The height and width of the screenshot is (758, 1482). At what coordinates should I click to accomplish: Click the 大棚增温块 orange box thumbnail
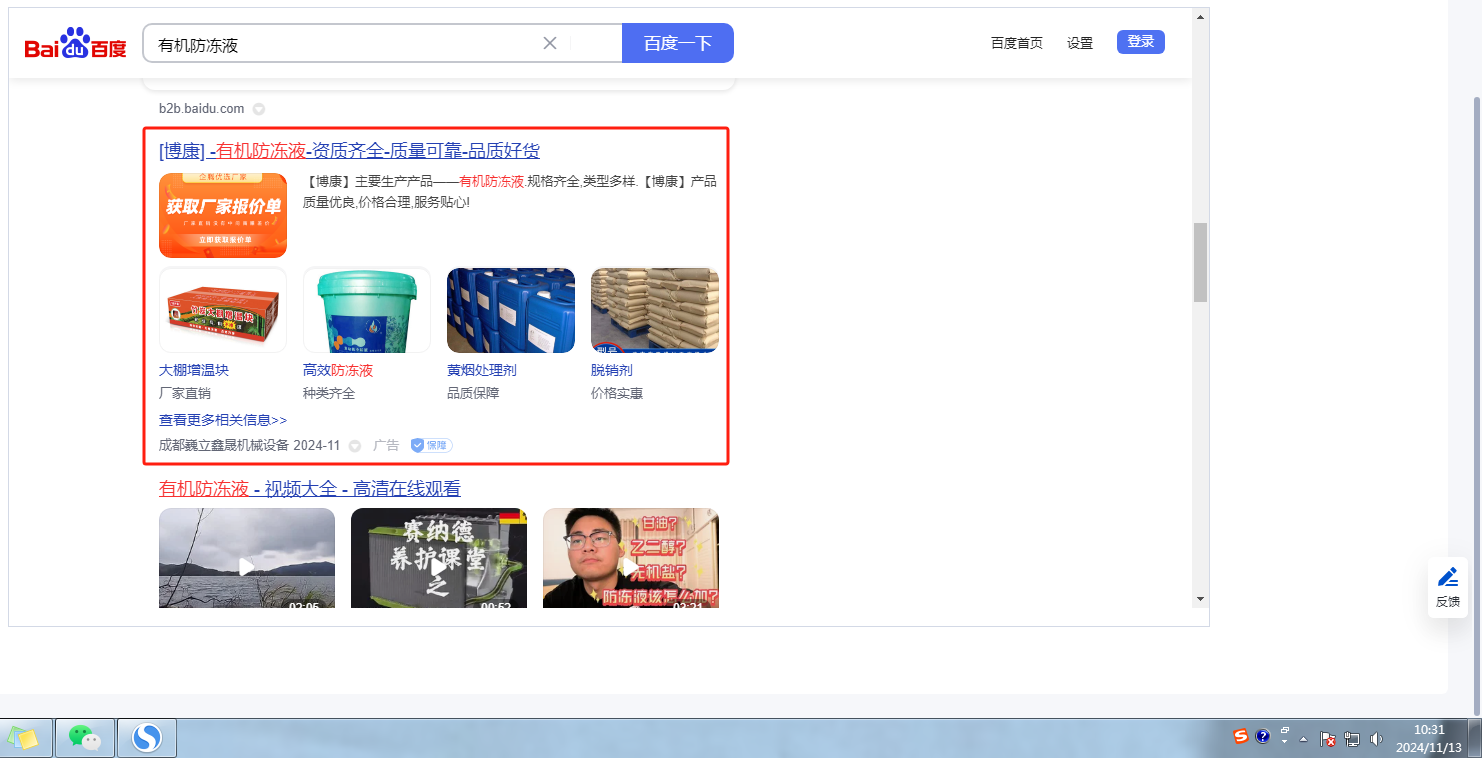click(223, 310)
